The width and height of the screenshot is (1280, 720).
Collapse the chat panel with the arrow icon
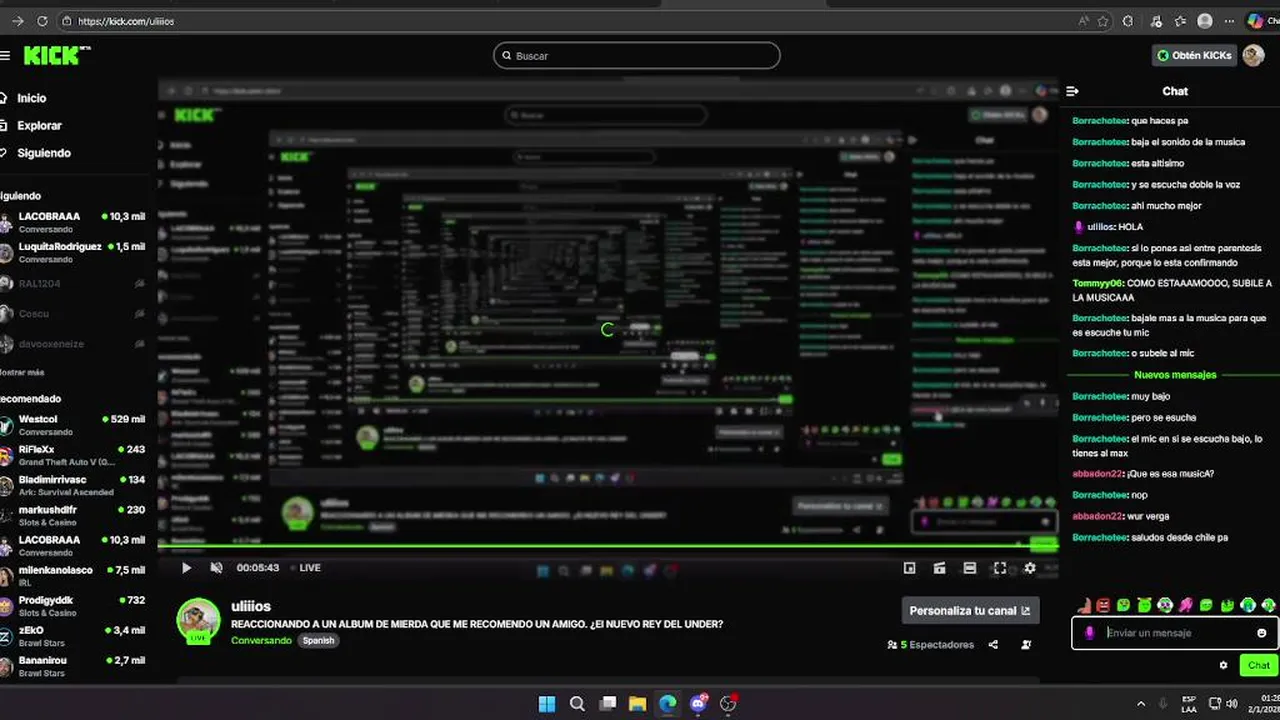(1072, 91)
